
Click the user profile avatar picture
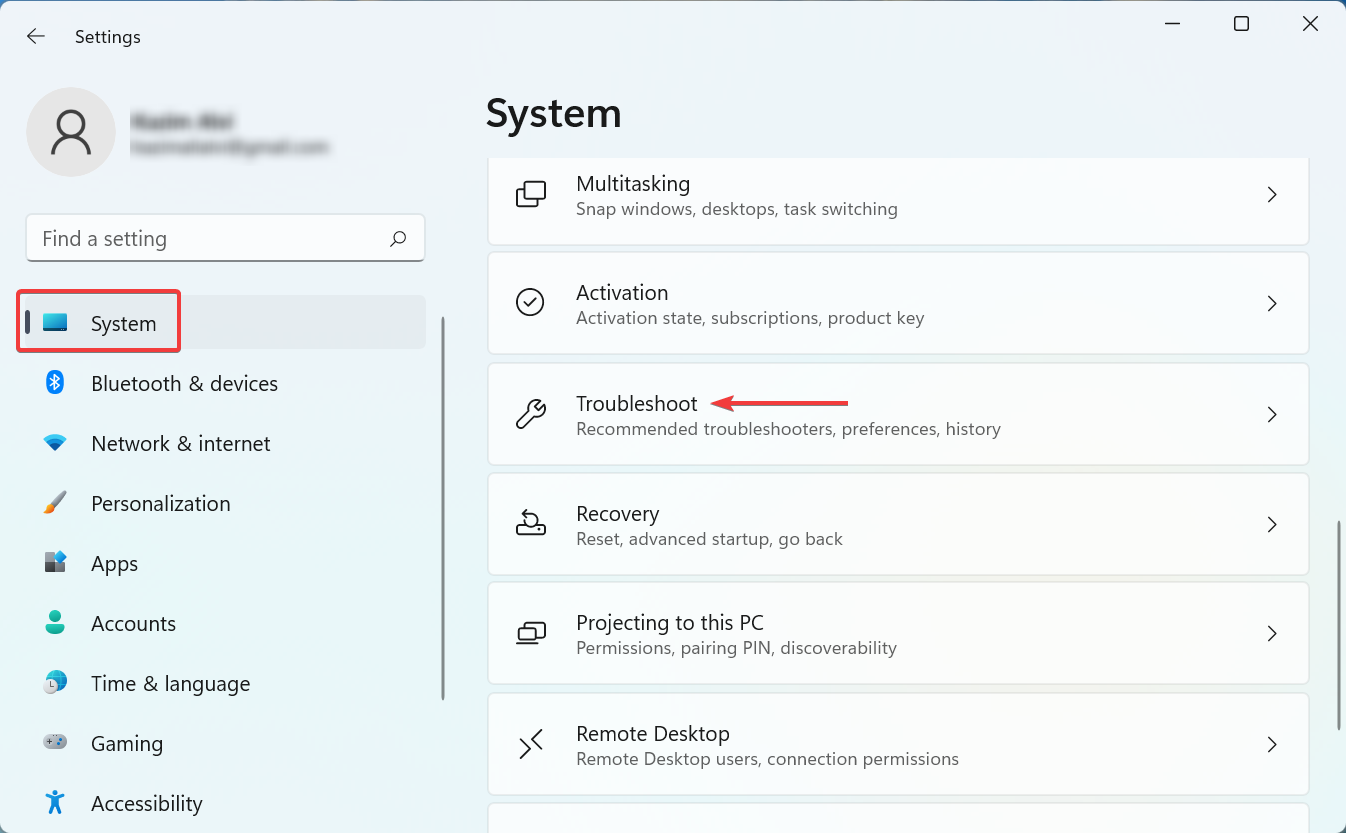[x=71, y=132]
